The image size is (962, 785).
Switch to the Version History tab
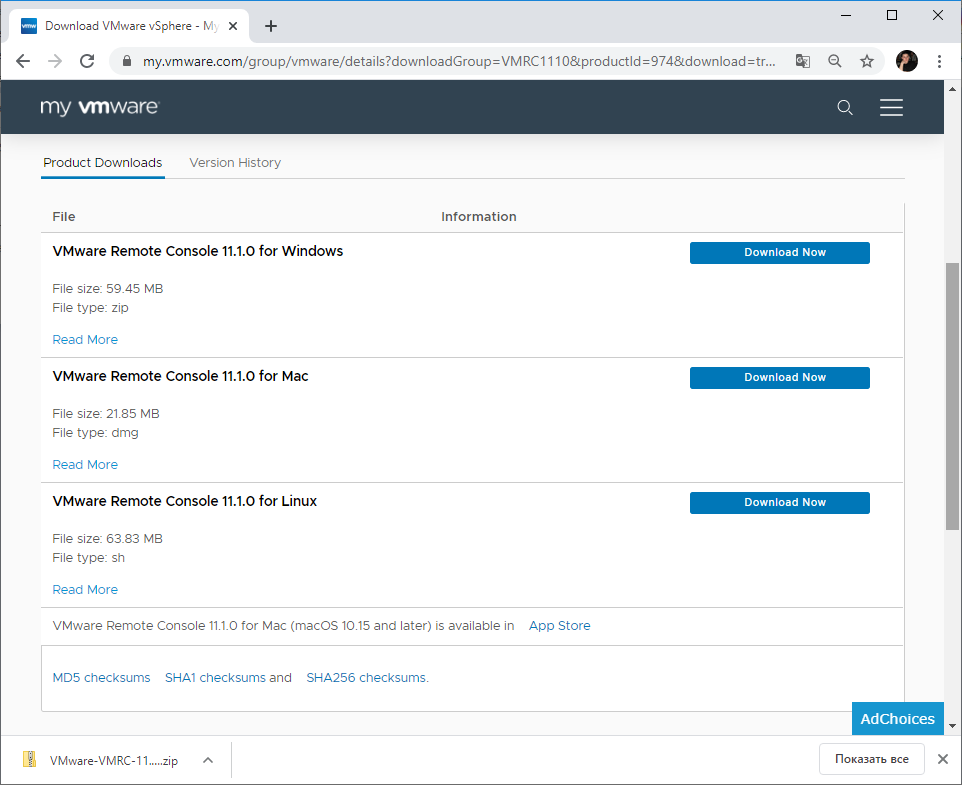click(235, 163)
